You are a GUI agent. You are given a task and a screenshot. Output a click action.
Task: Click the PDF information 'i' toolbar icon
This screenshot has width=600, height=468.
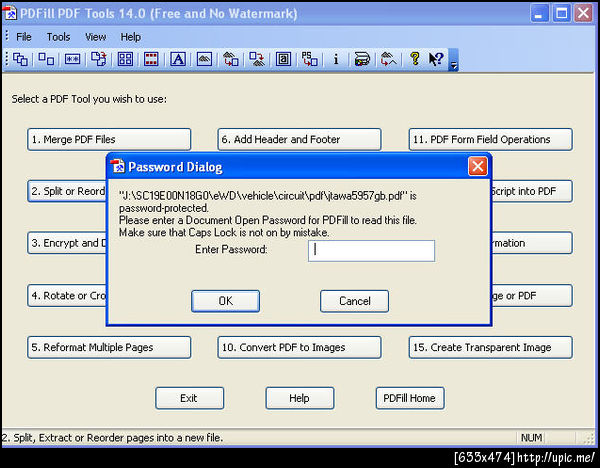tap(336, 59)
